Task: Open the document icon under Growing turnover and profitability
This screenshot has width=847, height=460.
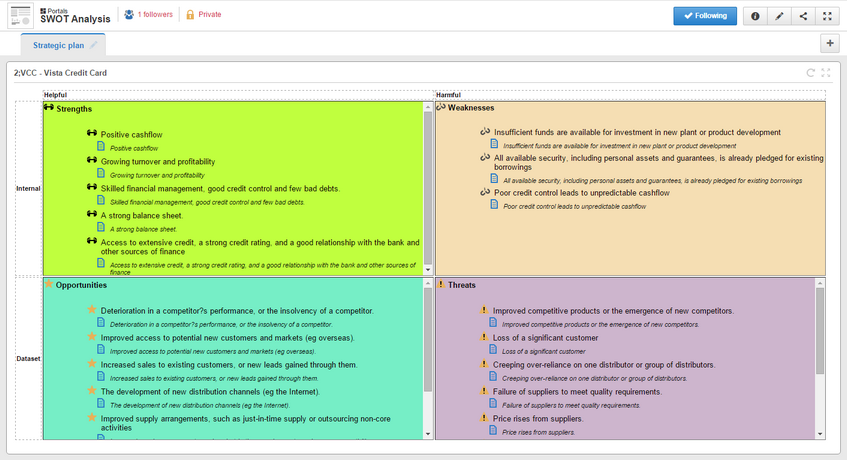Action: click(x=100, y=173)
